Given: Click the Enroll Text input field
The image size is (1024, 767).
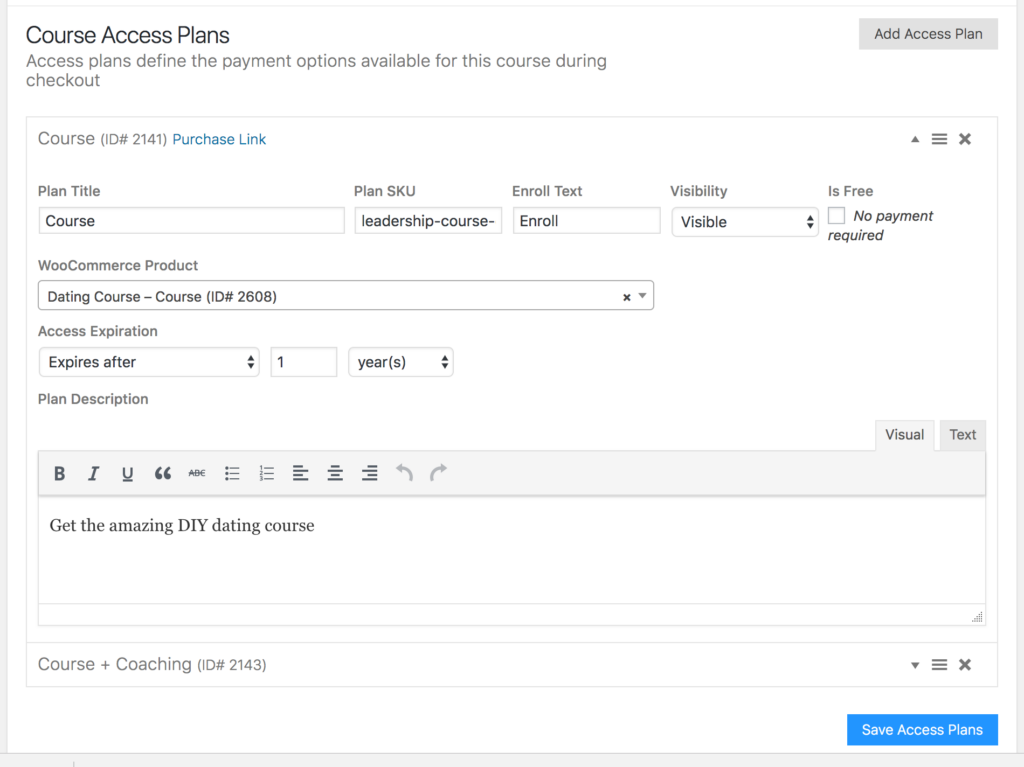Looking at the screenshot, I should pos(586,221).
